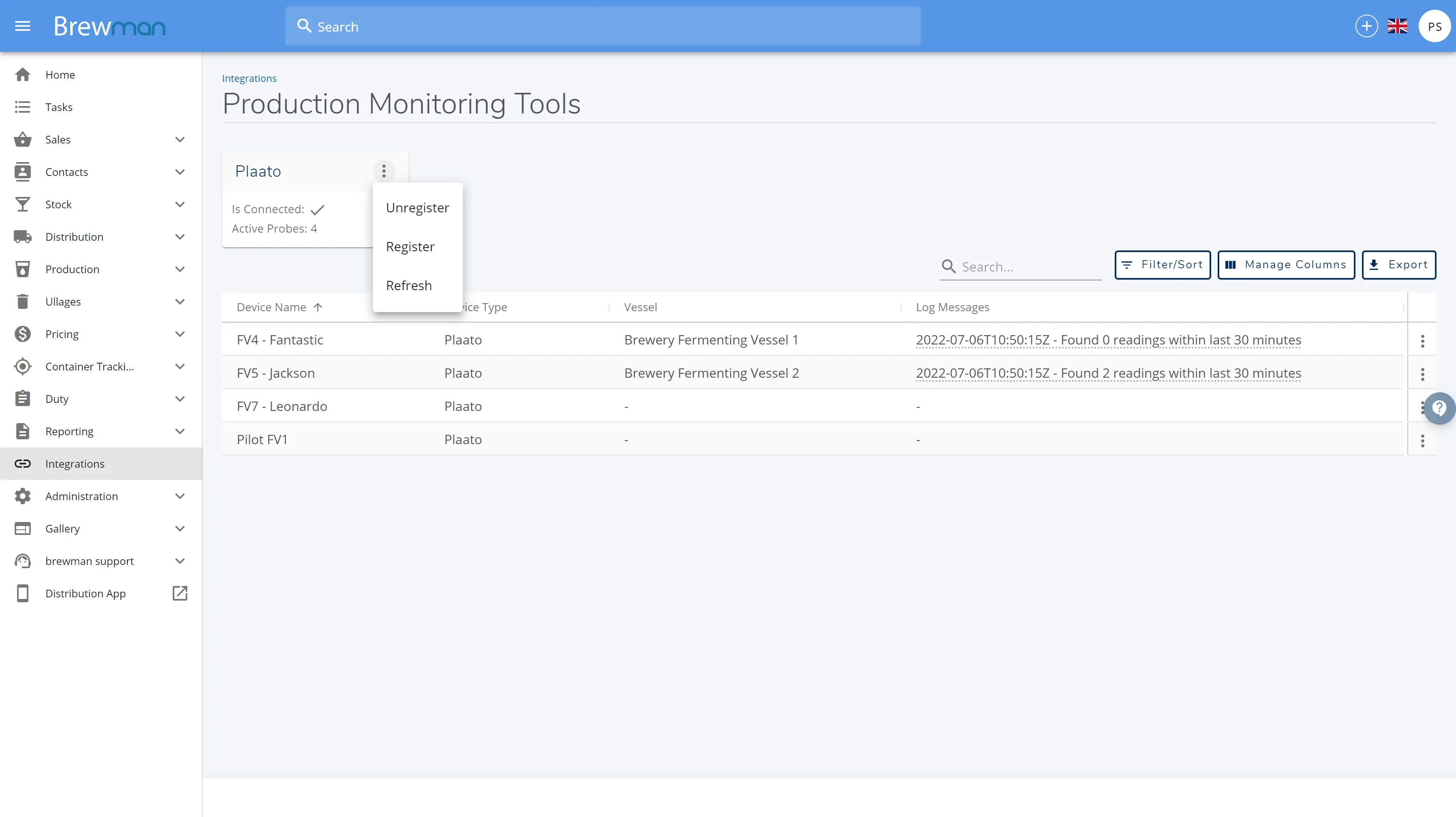Click the Sales basket icon
The image size is (1456, 817).
click(23, 139)
